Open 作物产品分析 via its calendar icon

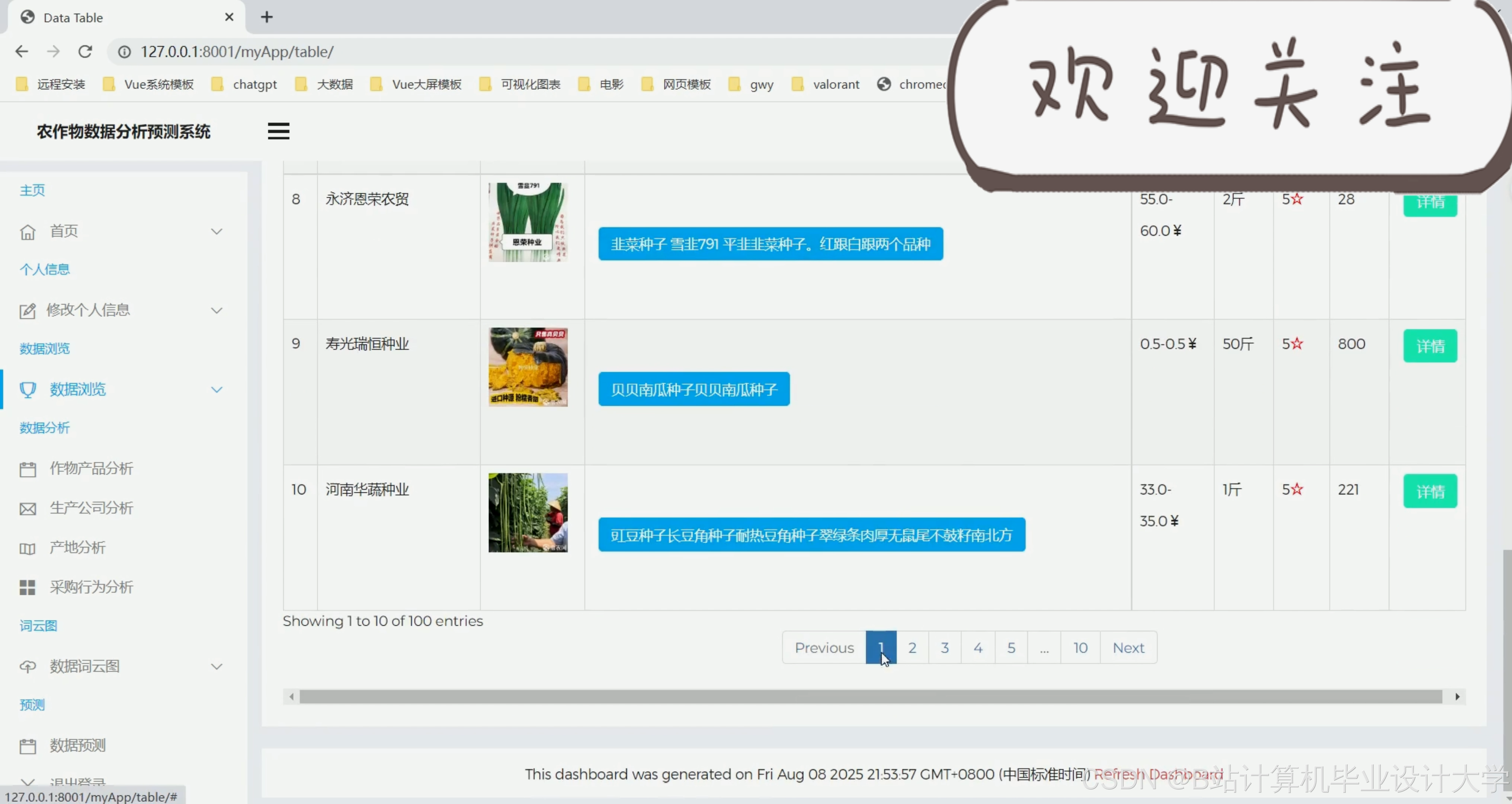pos(28,469)
